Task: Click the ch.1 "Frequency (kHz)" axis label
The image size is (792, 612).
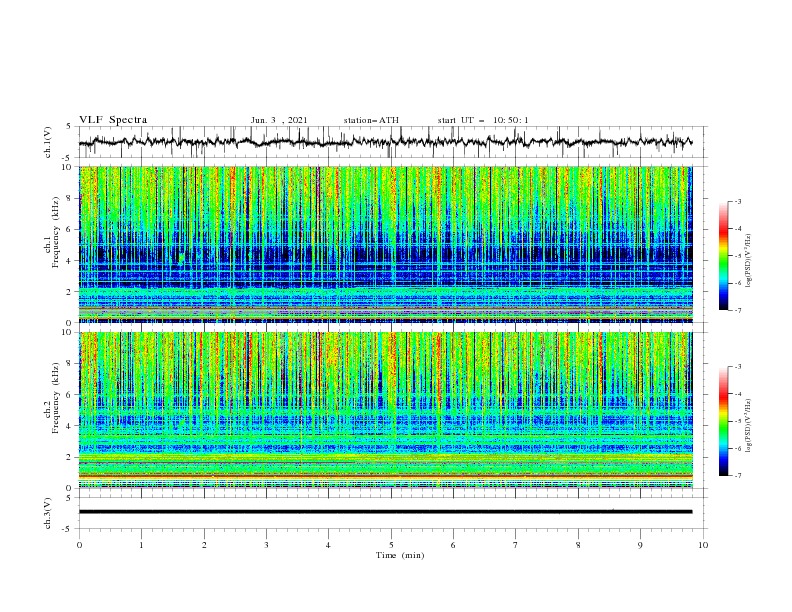Action: coord(56,232)
